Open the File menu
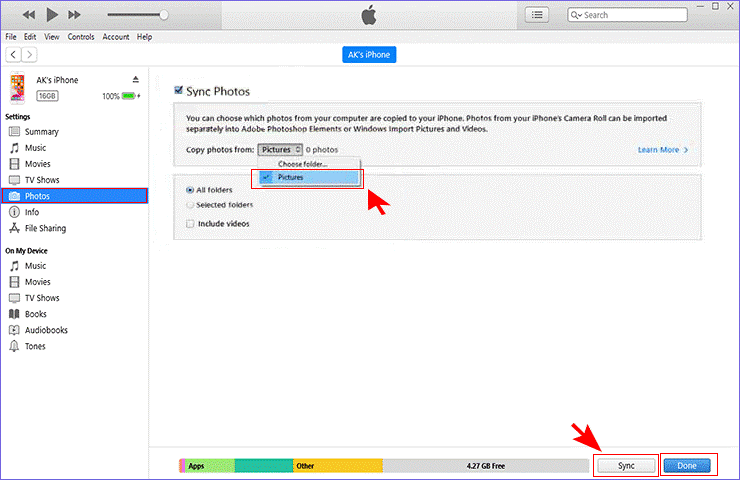Image resolution: width=740 pixels, height=480 pixels. point(11,37)
